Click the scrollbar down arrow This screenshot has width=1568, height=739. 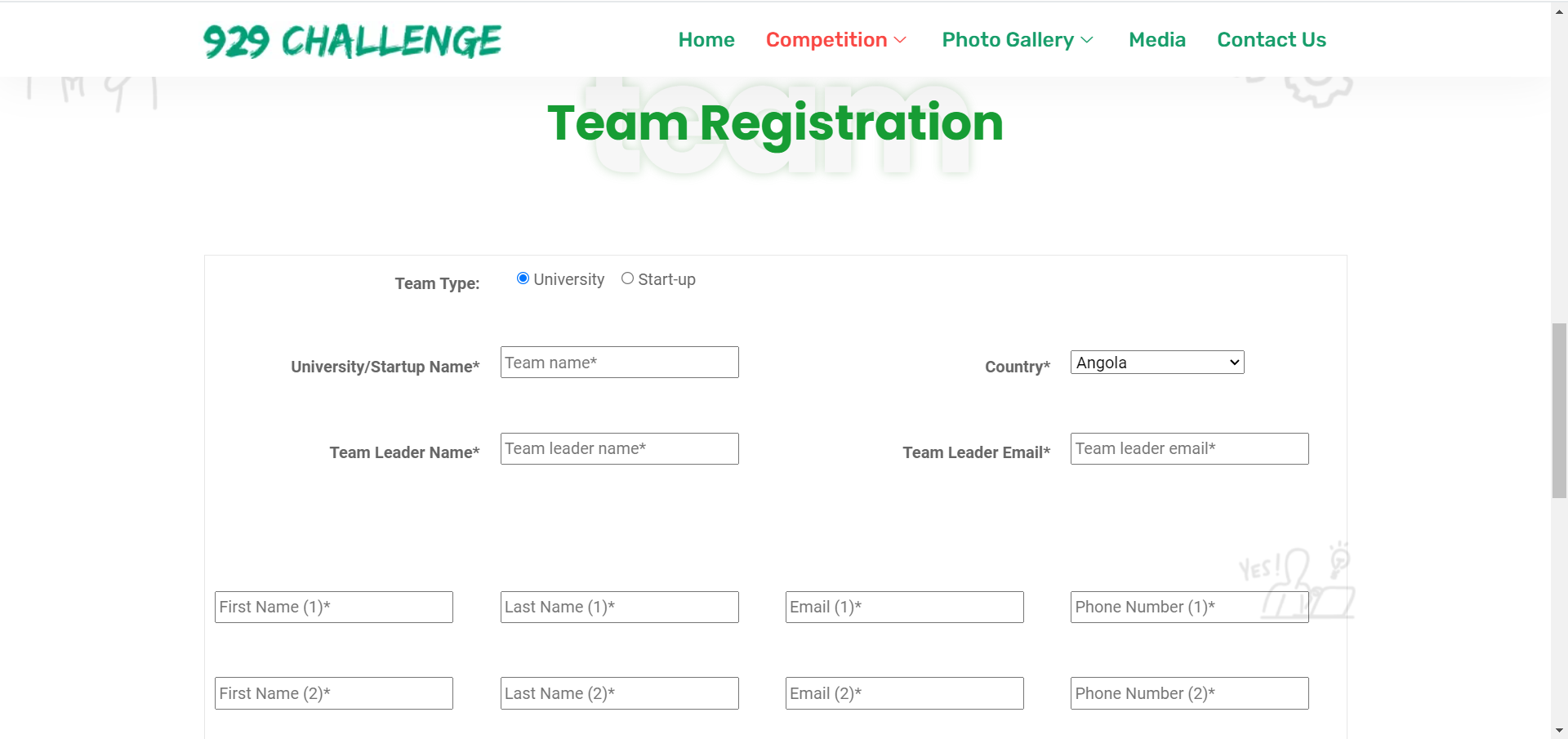[x=1559, y=731]
